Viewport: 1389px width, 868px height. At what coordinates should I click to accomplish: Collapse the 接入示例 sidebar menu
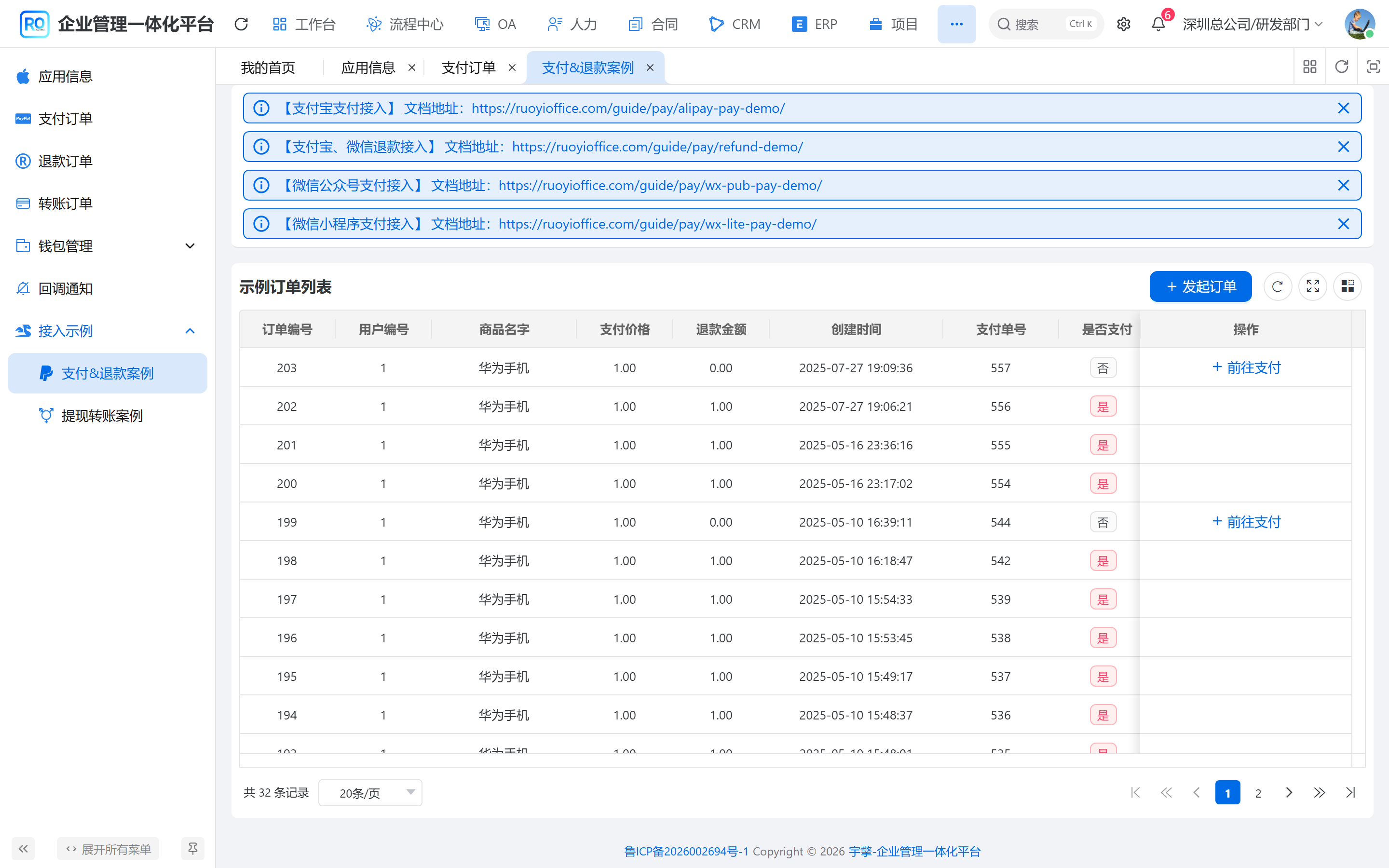pos(108,331)
